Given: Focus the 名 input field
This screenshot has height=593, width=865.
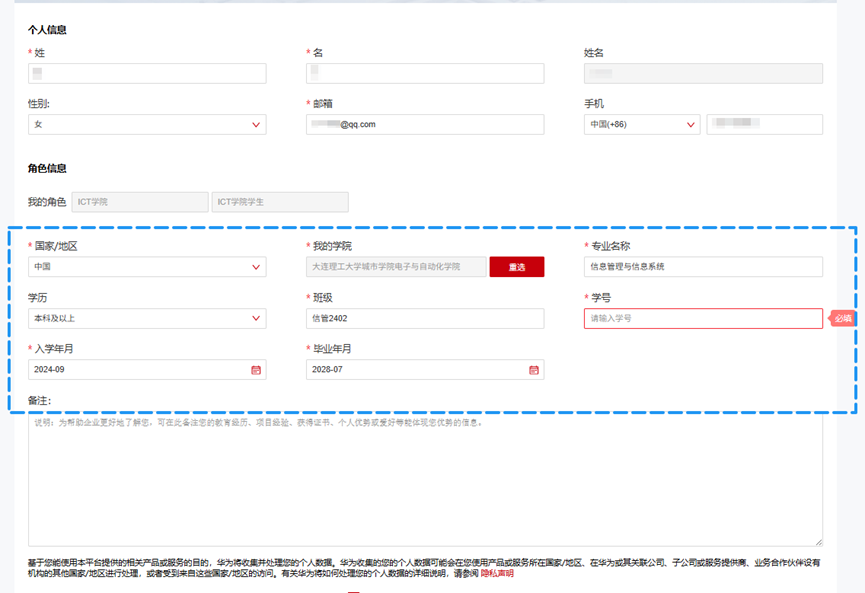Looking at the screenshot, I should 425,73.
